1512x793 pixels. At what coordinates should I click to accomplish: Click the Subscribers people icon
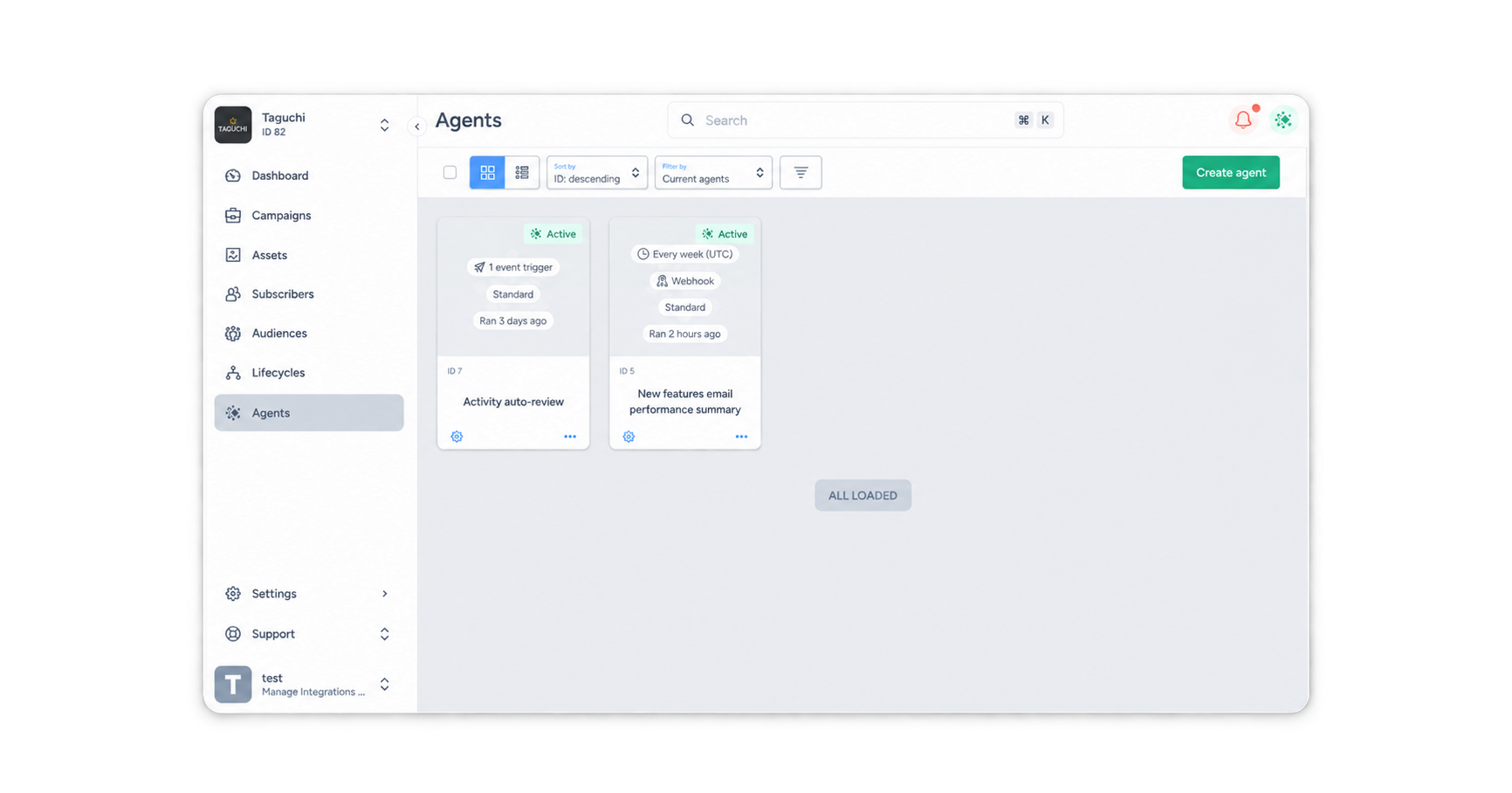coord(233,294)
